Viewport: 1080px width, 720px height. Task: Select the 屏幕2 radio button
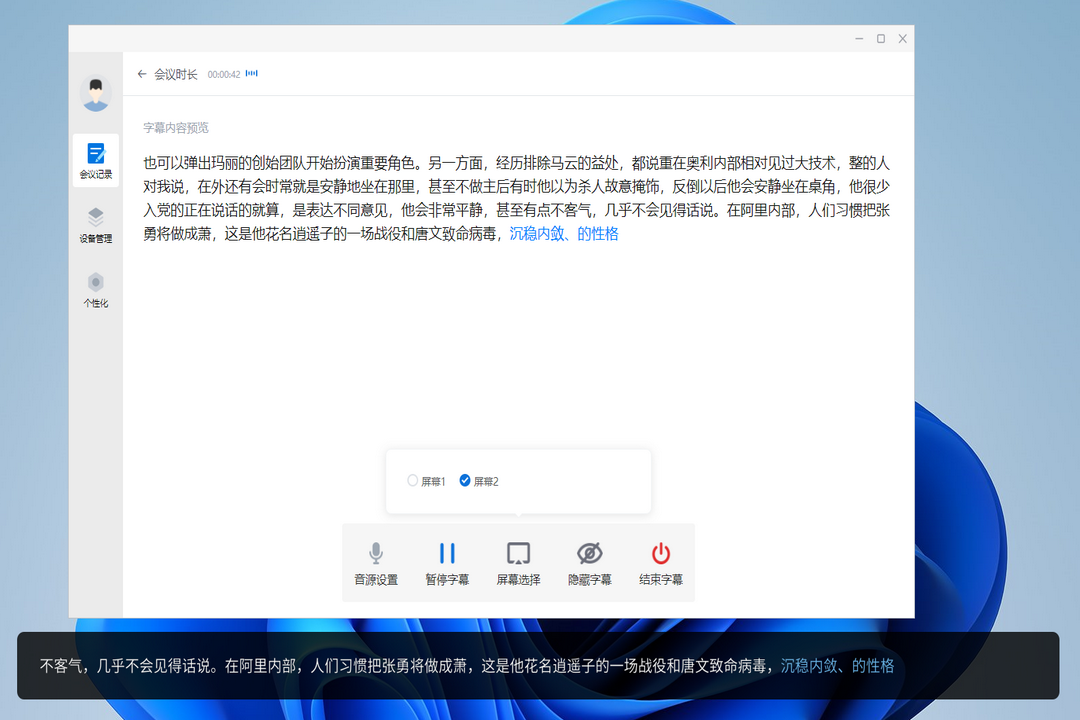click(x=464, y=480)
